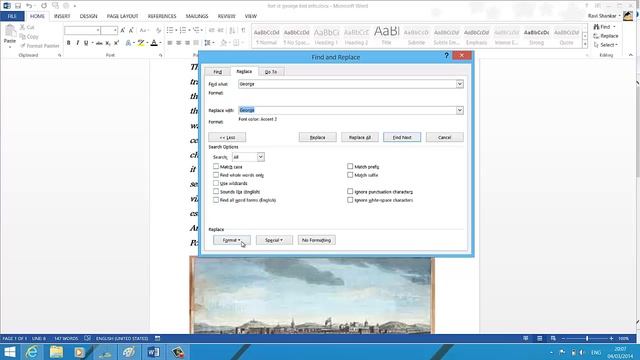Align text right in ribbon
640x360 pixels.
click(x=187, y=43)
